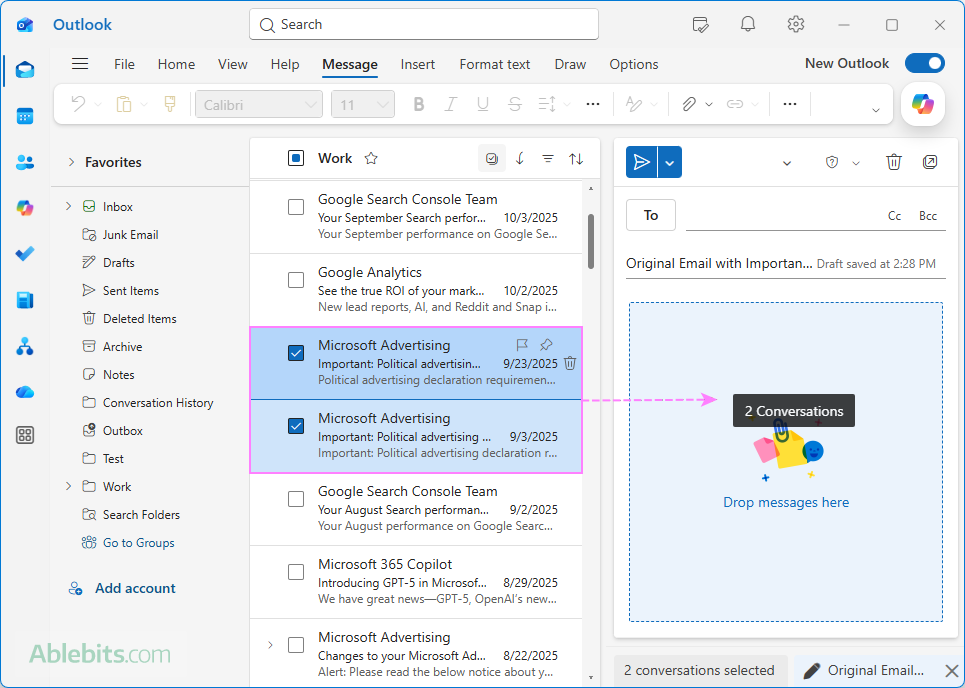
Task: Switch to the Format text ribbon tab
Action: pos(494,64)
